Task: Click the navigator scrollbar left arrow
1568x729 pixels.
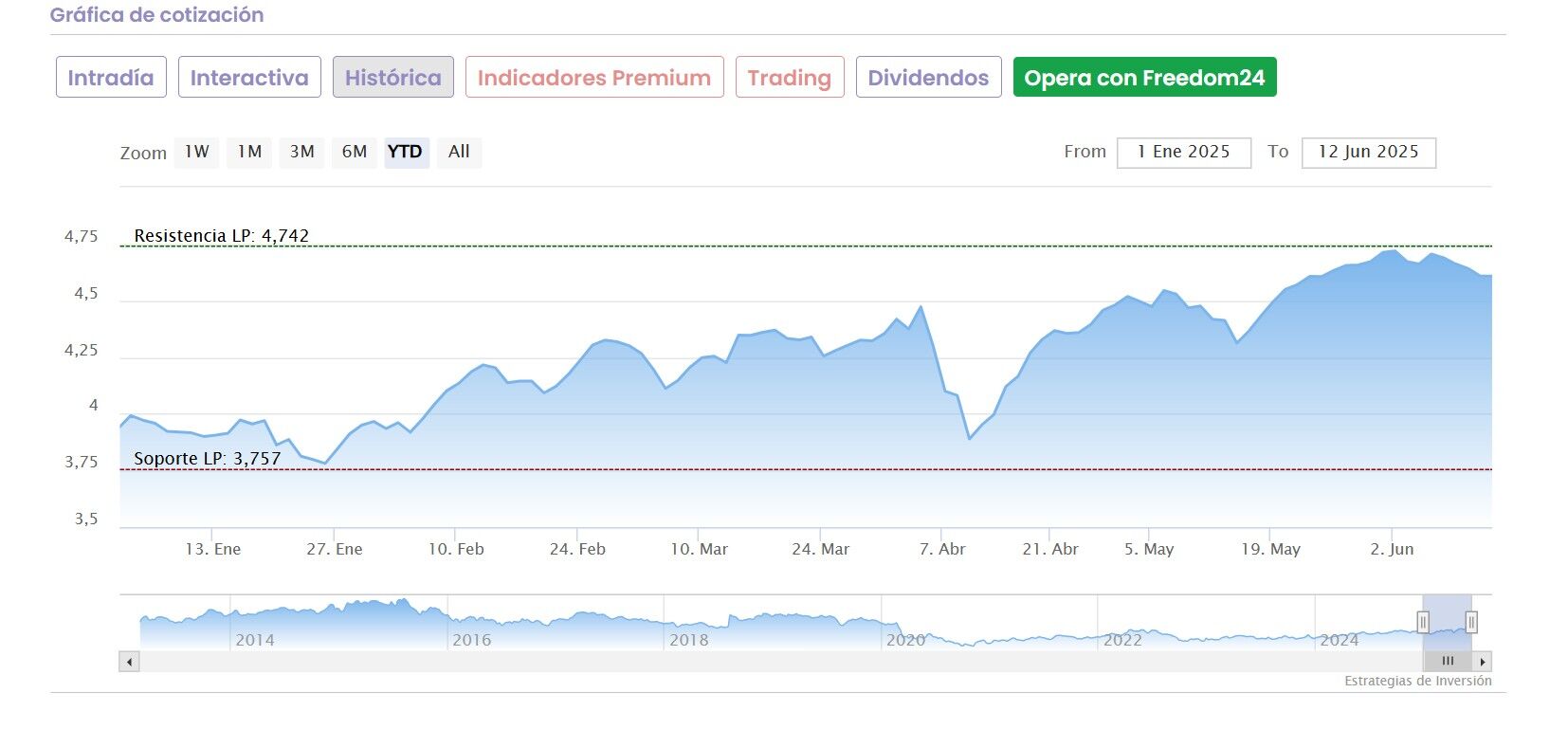Action: pyautogui.click(x=130, y=662)
